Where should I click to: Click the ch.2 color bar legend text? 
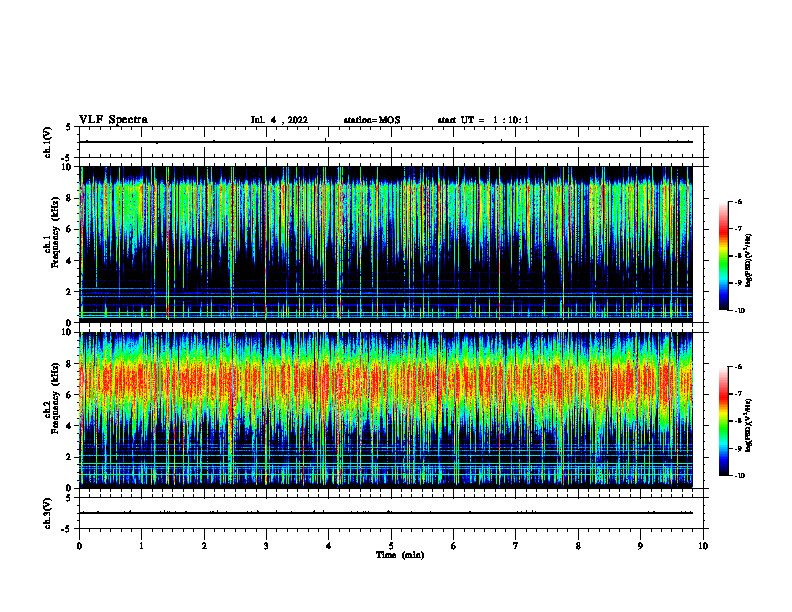pos(748,426)
